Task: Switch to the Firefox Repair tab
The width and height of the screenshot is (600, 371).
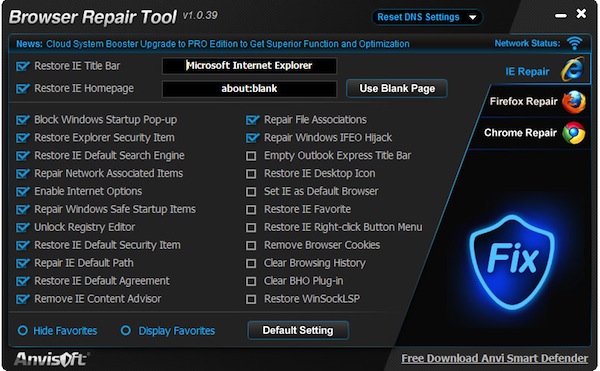Action: 536,102
